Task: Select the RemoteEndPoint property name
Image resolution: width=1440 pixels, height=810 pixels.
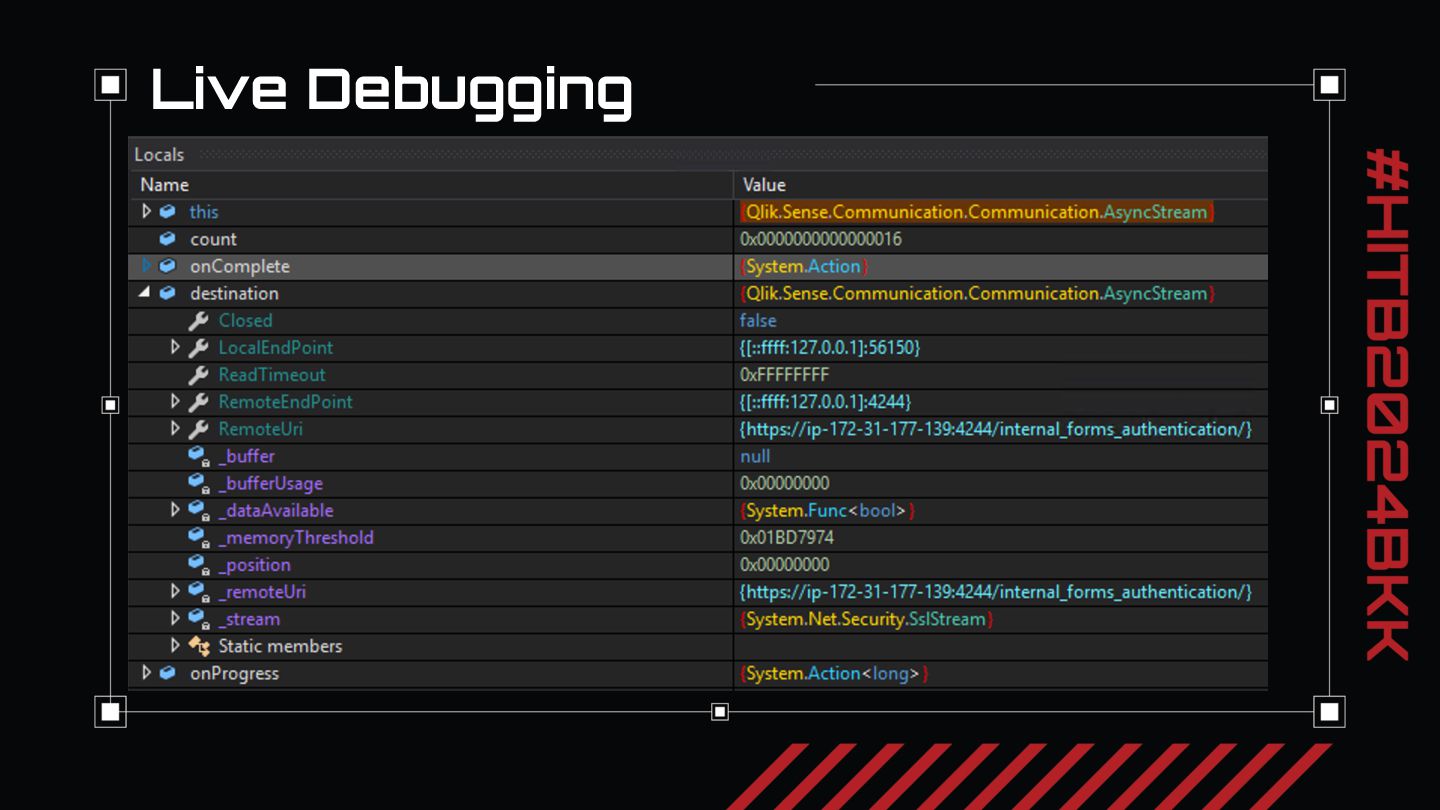Action: (x=285, y=401)
